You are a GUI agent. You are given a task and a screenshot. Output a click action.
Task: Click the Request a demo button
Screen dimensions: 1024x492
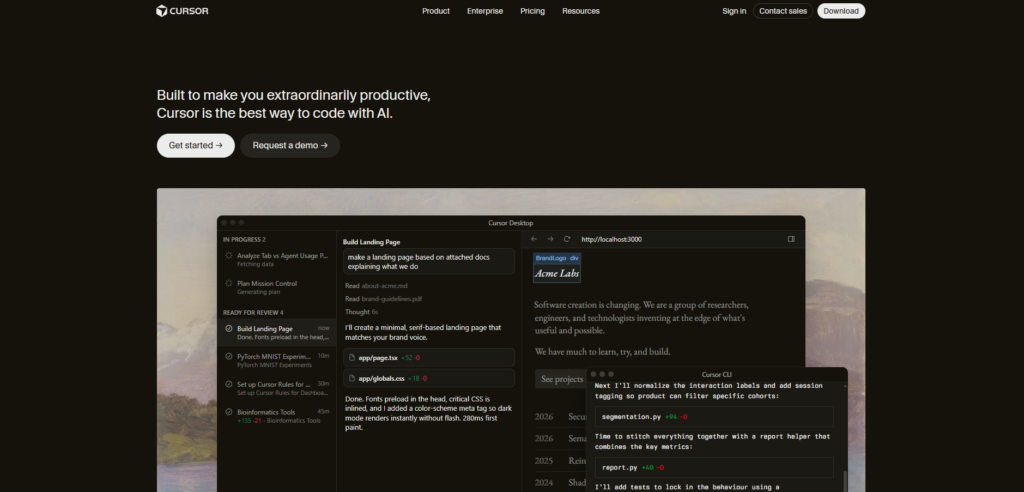coord(290,146)
